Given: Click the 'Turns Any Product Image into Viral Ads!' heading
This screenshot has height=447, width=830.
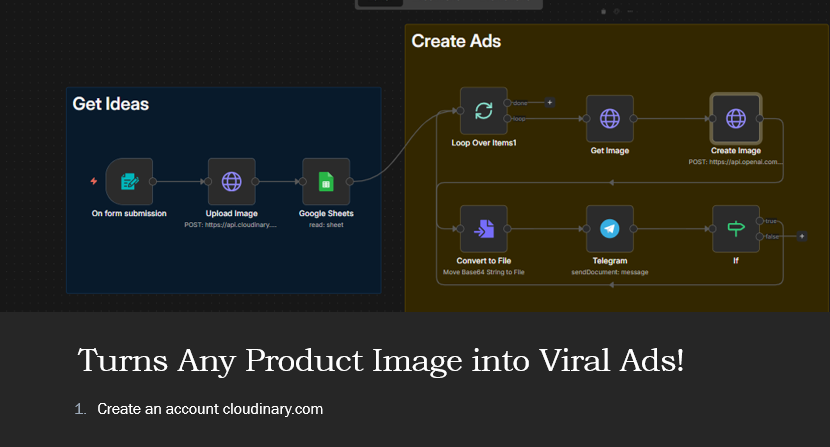Looking at the screenshot, I should 381,361.
